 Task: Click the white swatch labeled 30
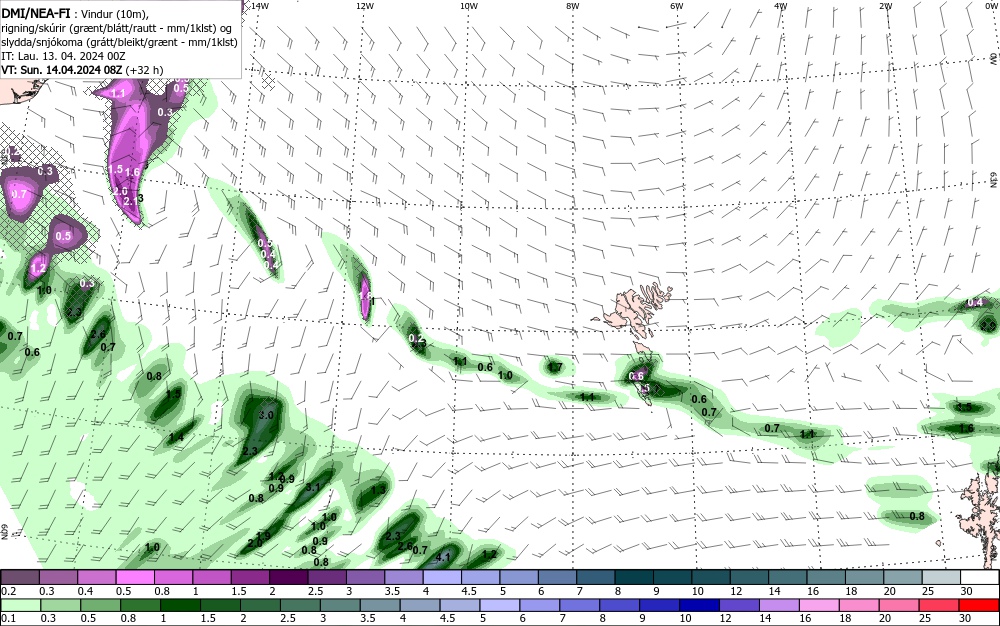click(980, 578)
